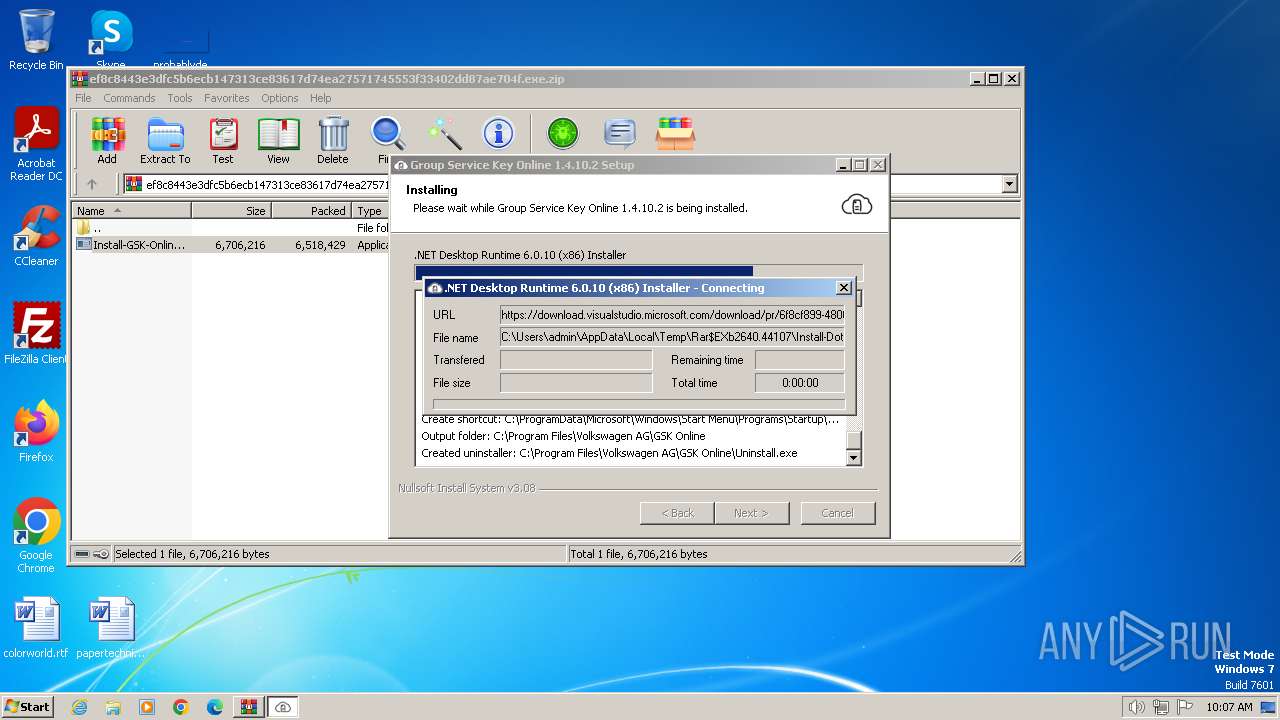Click the network tray icon
The height and width of the screenshot is (720, 1280).
[1161, 707]
